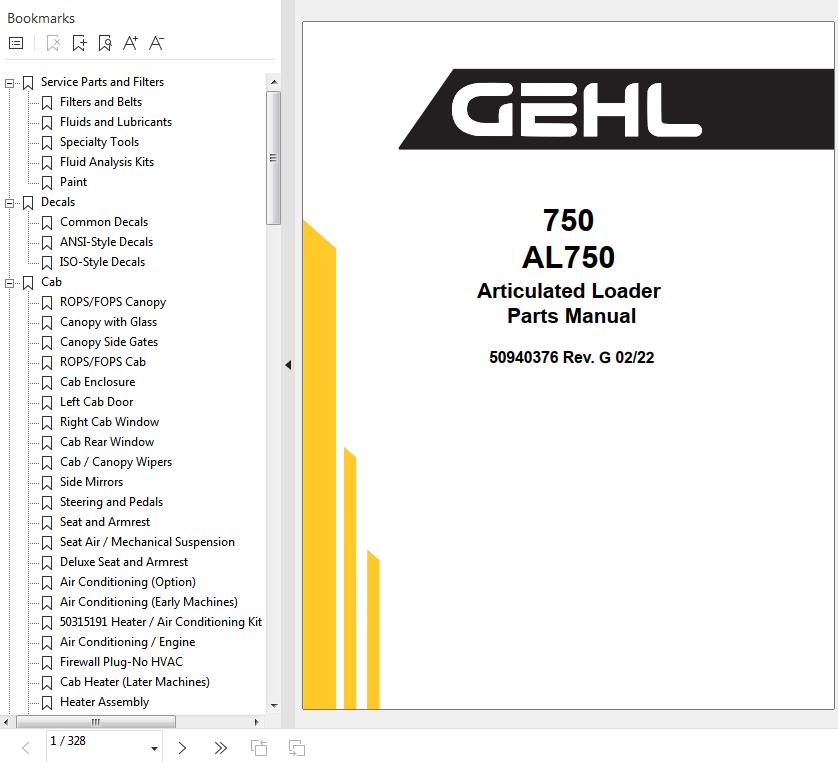Open the Steering and Pedals bookmark
Viewport: 838px width, 762px height.
(111, 502)
